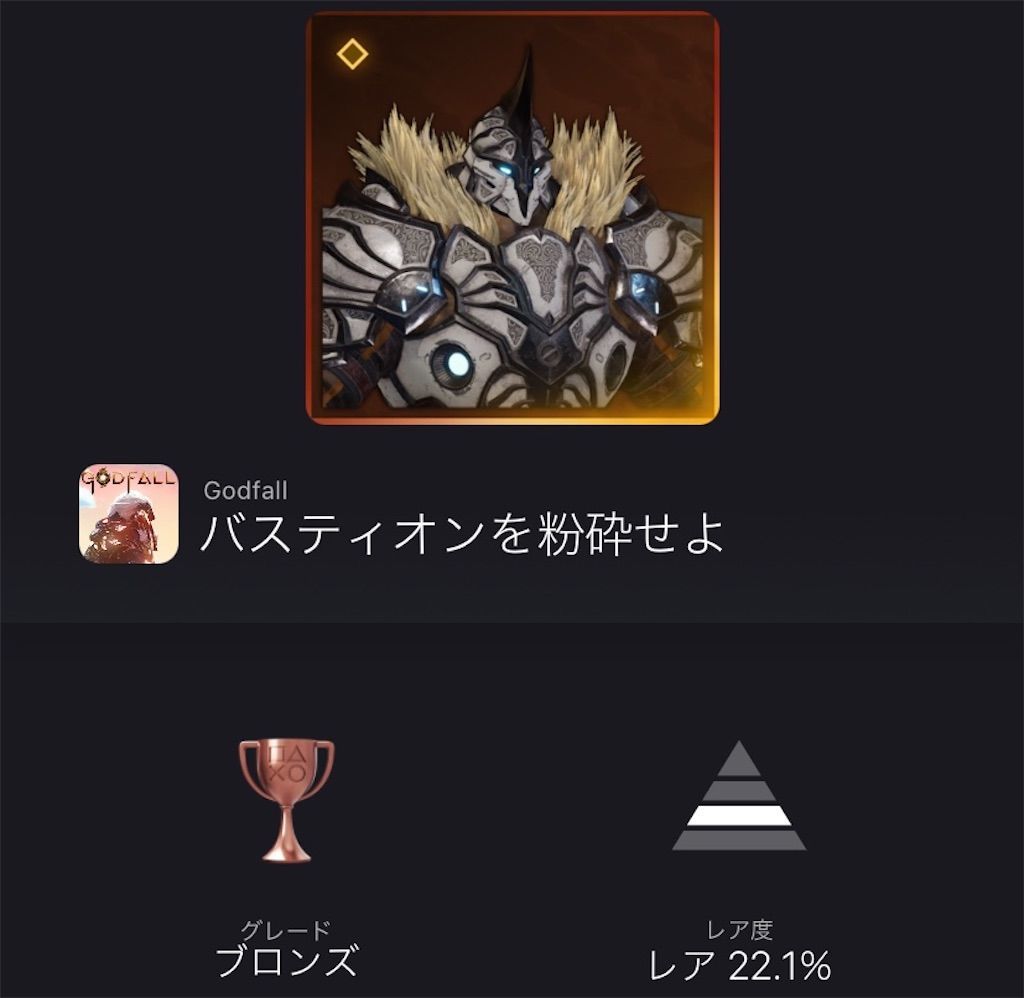Tap the グレード label
The height and width of the screenshot is (998, 1024).
tap(285, 929)
